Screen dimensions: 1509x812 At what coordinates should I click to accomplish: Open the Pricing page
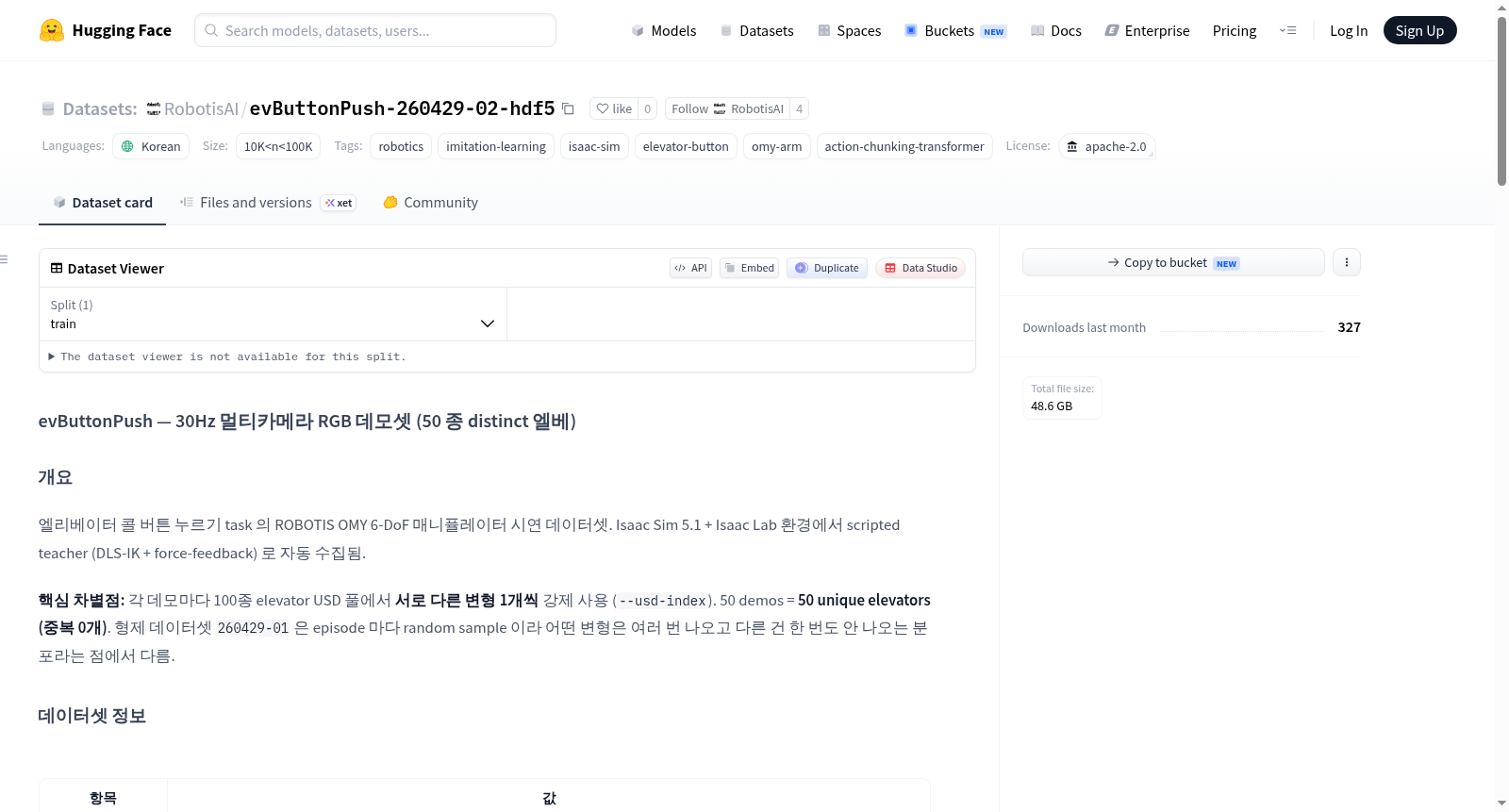point(1235,30)
